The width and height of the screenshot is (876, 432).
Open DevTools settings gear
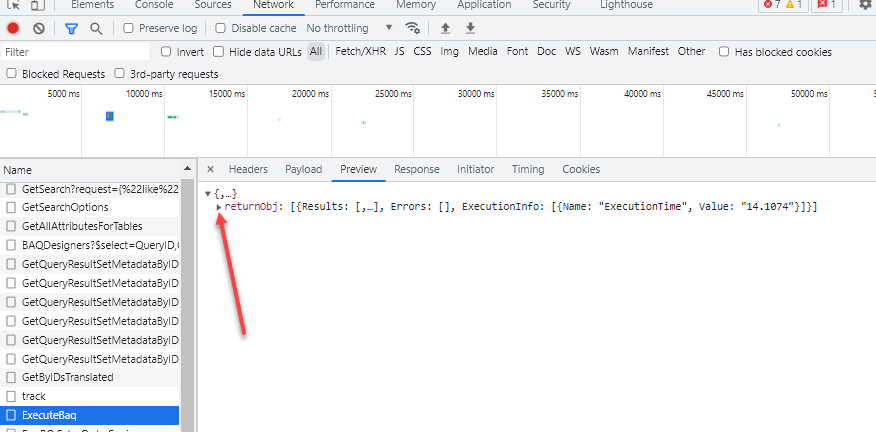865,5
